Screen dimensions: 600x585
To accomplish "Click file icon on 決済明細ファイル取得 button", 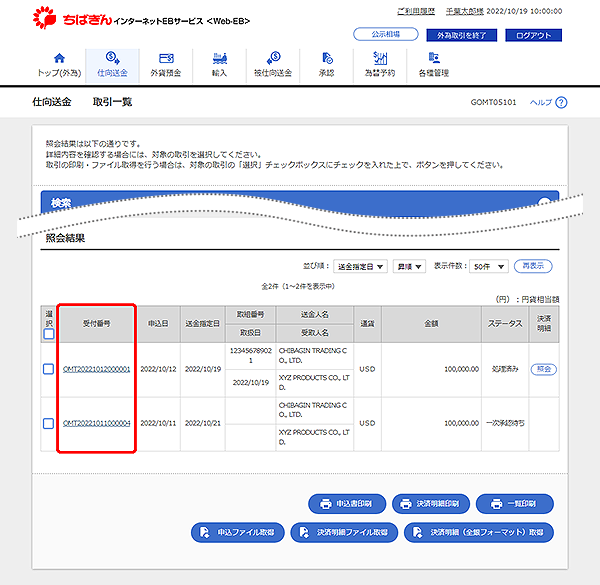I will (x=304, y=533).
